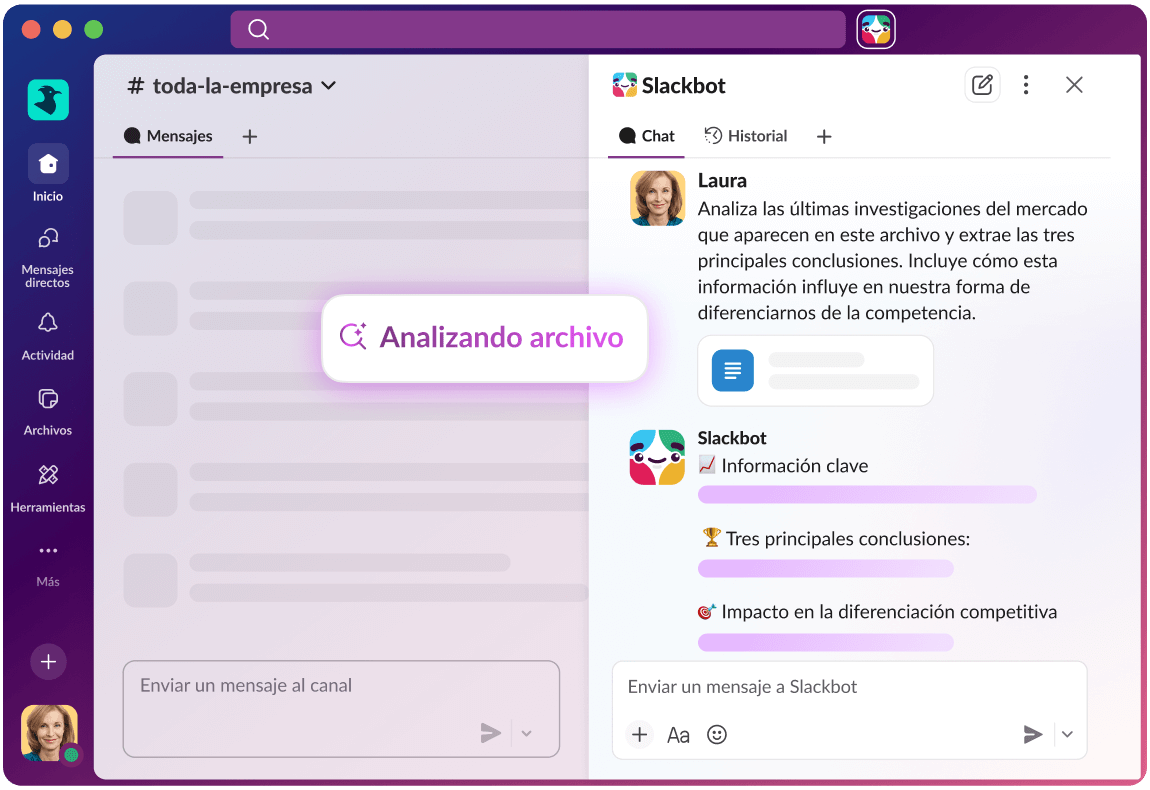The image size is (1150, 790).
Task: Click the workspace bird logo icon
Action: point(48,100)
